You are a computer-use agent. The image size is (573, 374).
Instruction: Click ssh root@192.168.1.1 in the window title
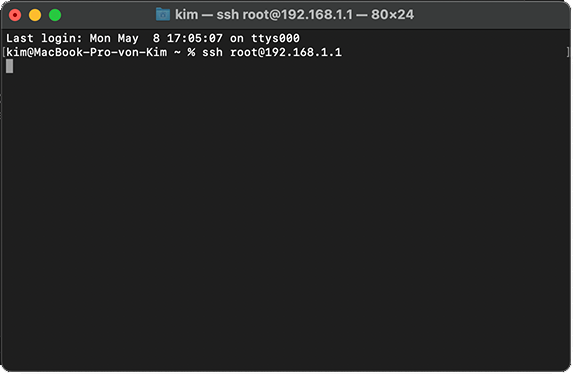coord(285,15)
